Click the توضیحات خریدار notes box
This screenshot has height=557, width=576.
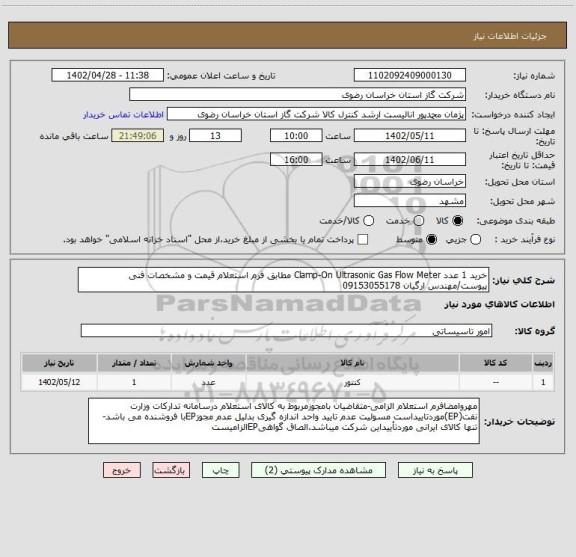tap(284, 421)
